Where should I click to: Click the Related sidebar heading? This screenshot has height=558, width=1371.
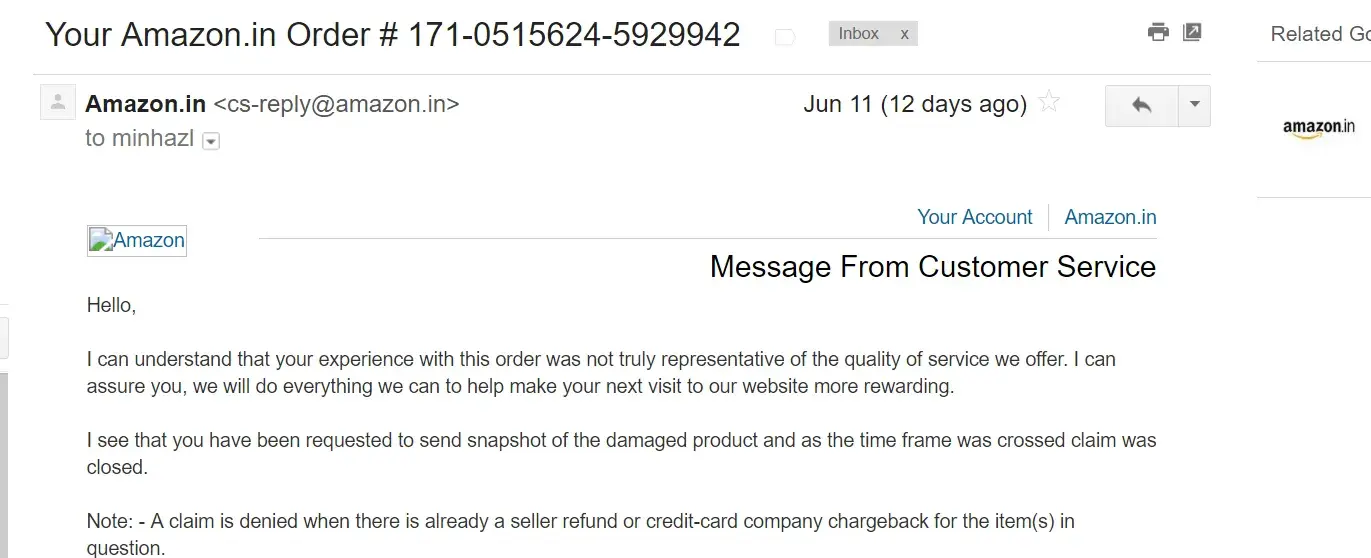coord(1319,34)
